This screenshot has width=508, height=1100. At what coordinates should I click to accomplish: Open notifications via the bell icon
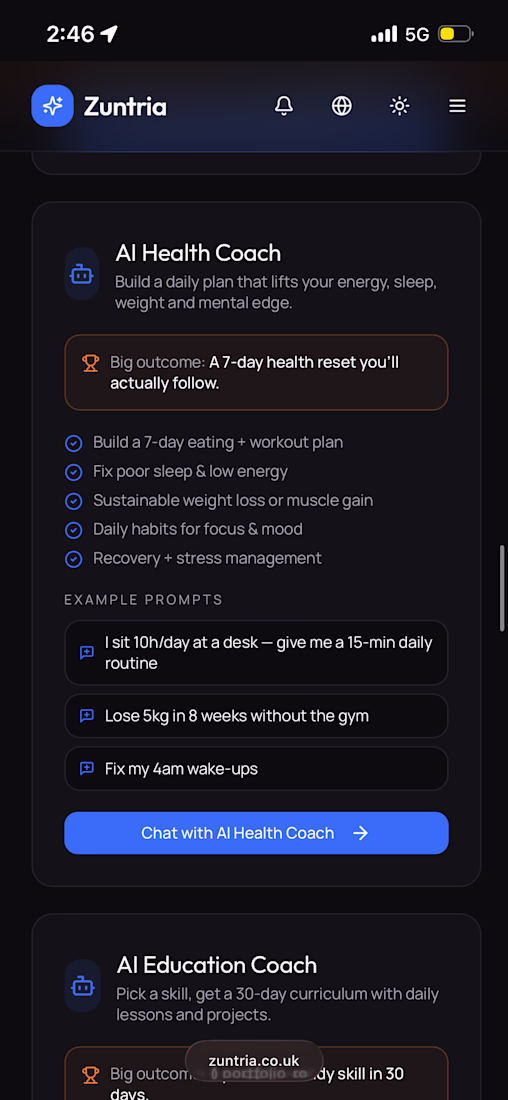[283, 106]
